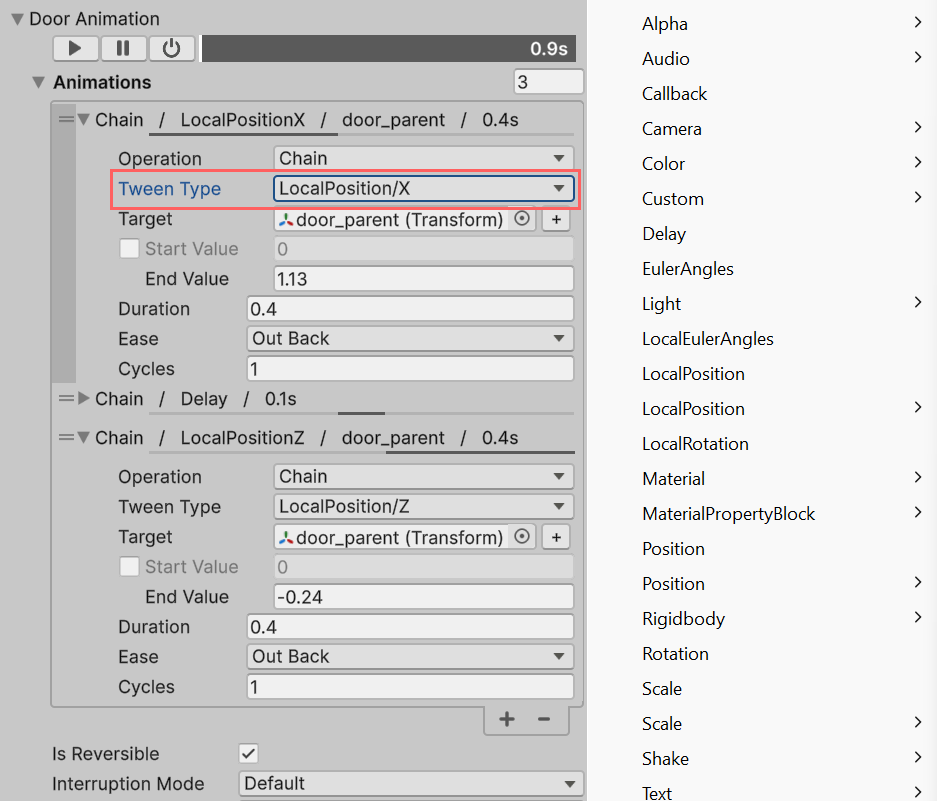Edit the Animations count field
Image resolution: width=937 pixels, height=801 pixels.
pos(549,82)
